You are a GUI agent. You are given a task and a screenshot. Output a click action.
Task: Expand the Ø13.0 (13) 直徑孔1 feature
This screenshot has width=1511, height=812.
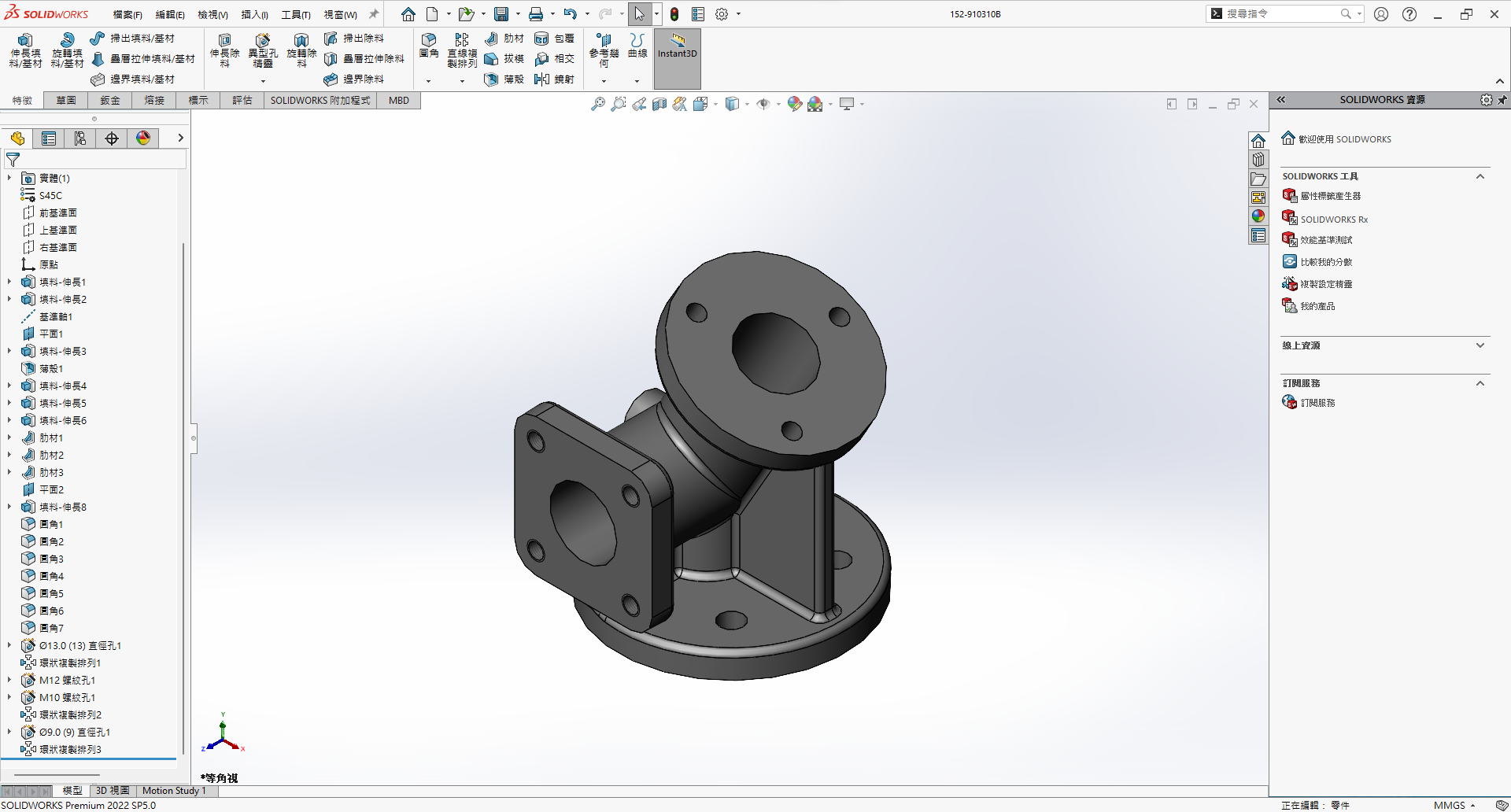pyautogui.click(x=9, y=645)
